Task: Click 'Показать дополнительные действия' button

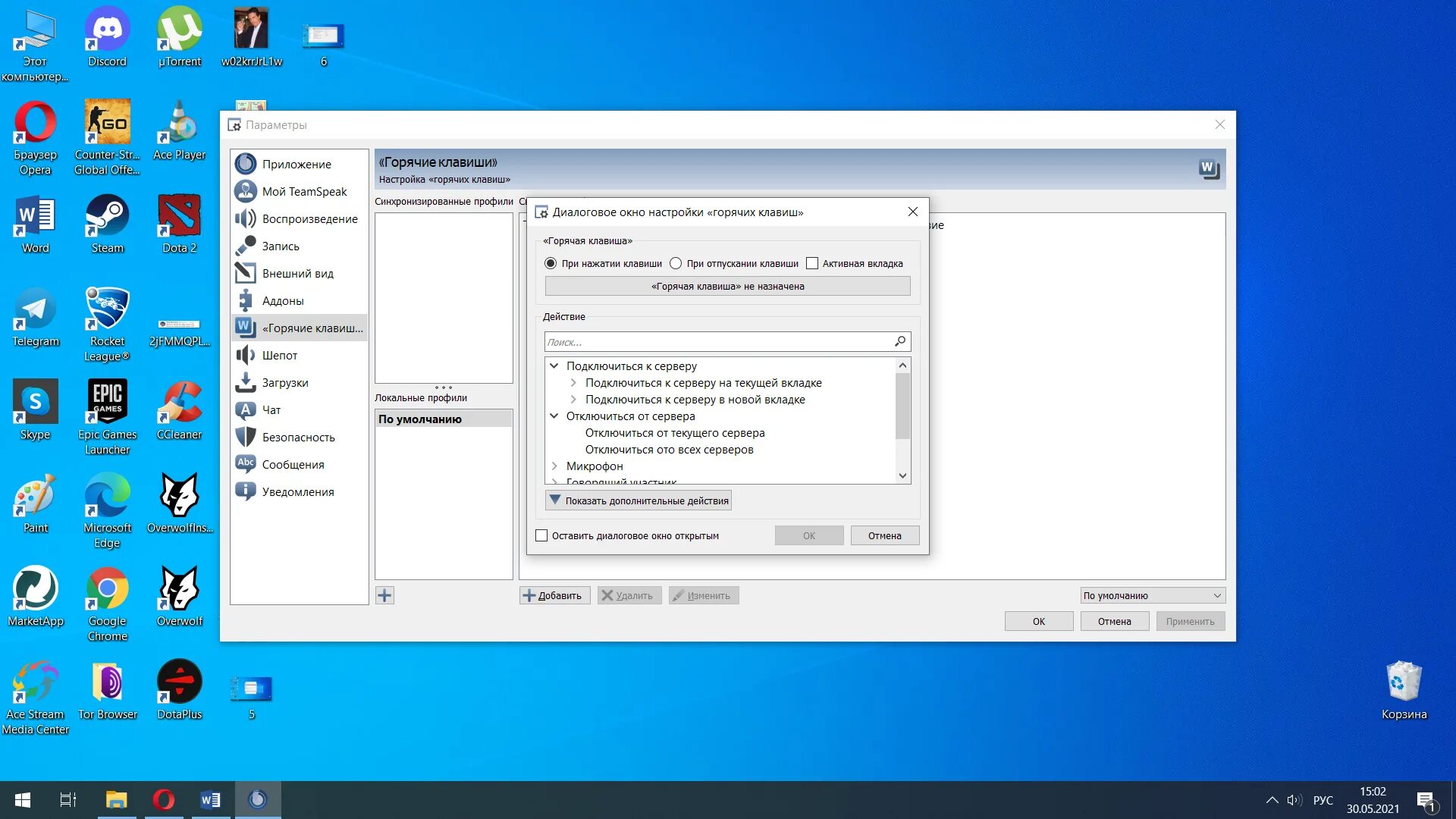Action: point(639,500)
